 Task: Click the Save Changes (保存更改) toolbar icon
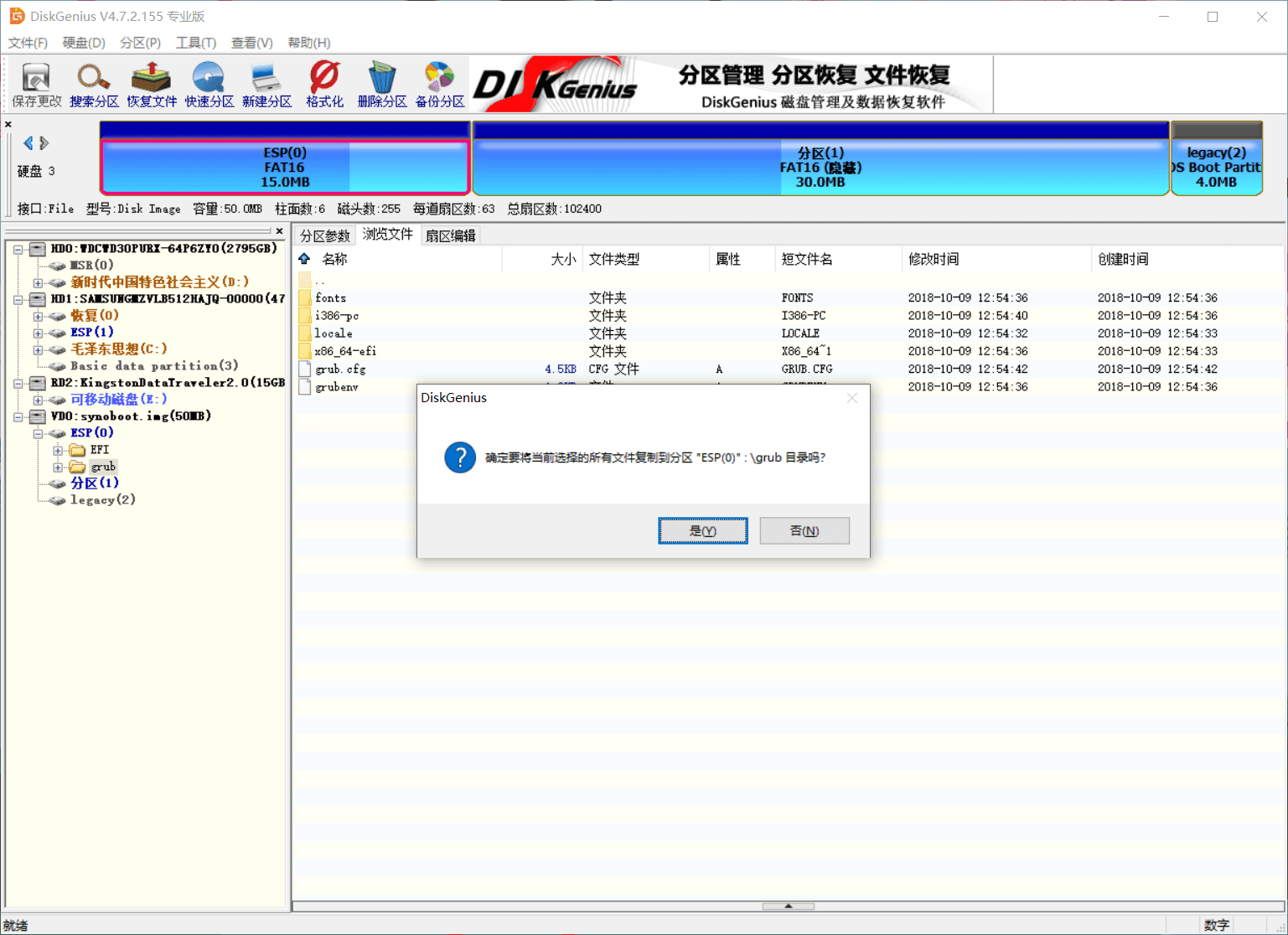tap(36, 85)
